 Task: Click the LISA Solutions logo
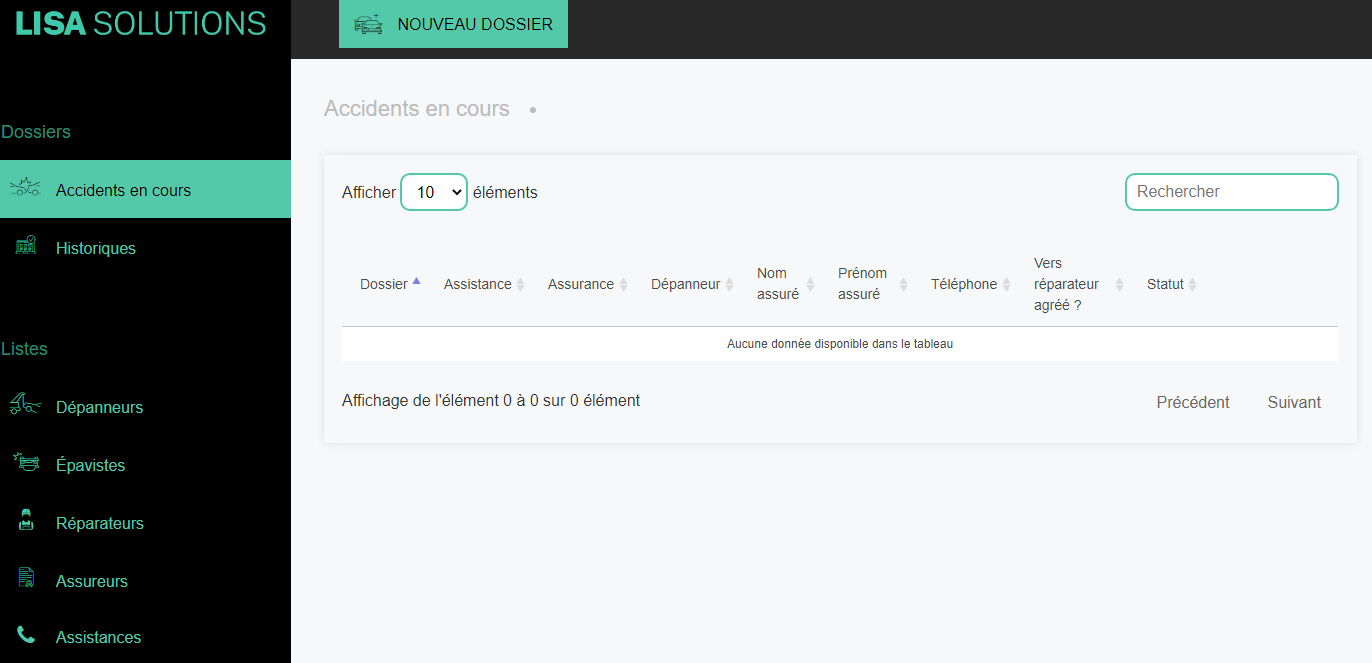tap(141, 23)
